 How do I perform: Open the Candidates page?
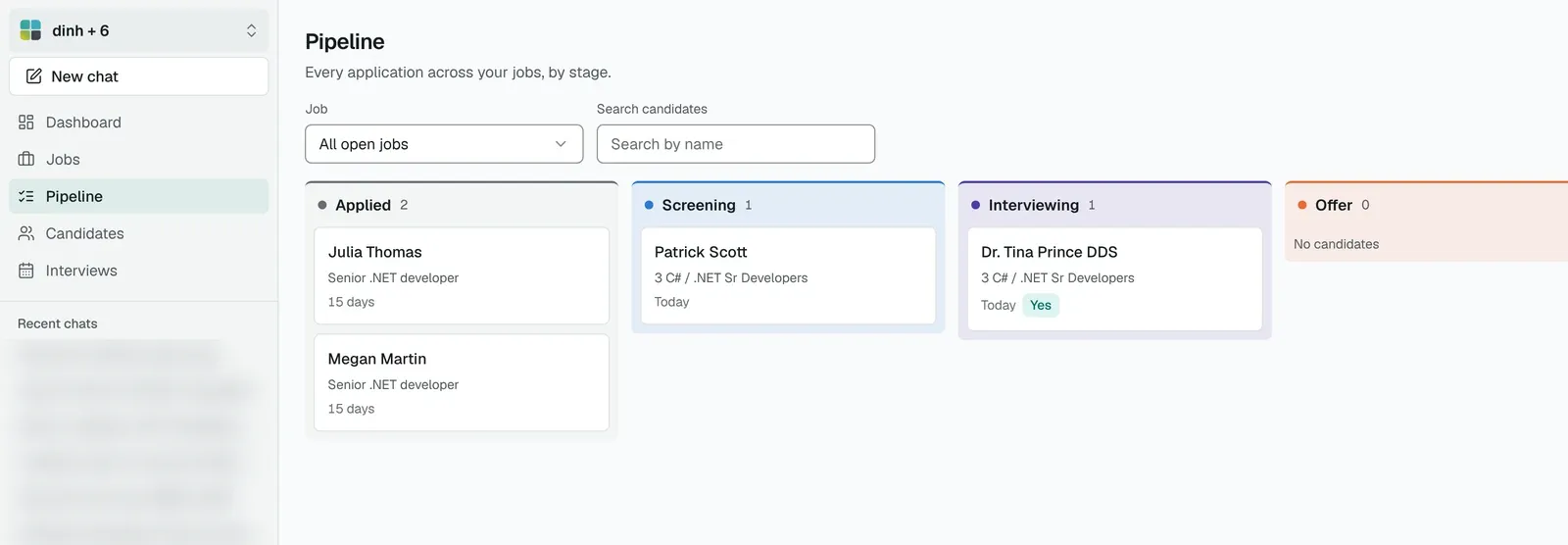click(x=138, y=233)
